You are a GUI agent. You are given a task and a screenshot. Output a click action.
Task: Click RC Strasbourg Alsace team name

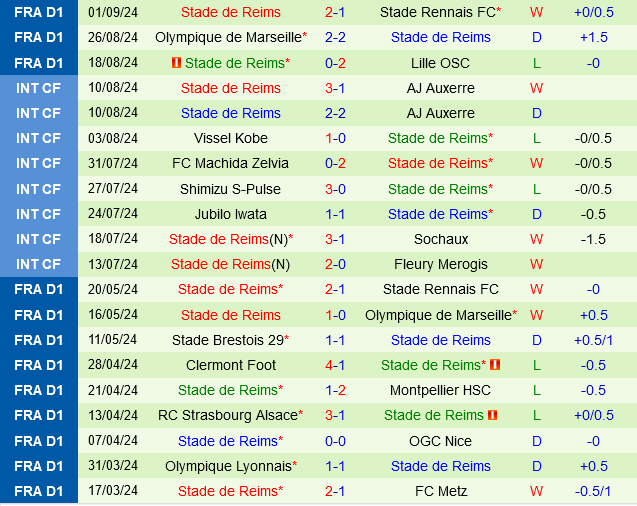[227, 415]
